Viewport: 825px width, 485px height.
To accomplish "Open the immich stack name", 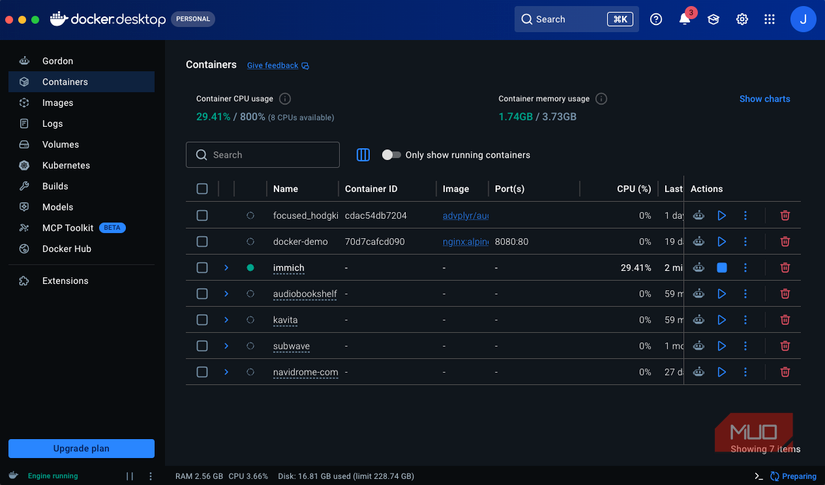I will (x=288, y=268).
